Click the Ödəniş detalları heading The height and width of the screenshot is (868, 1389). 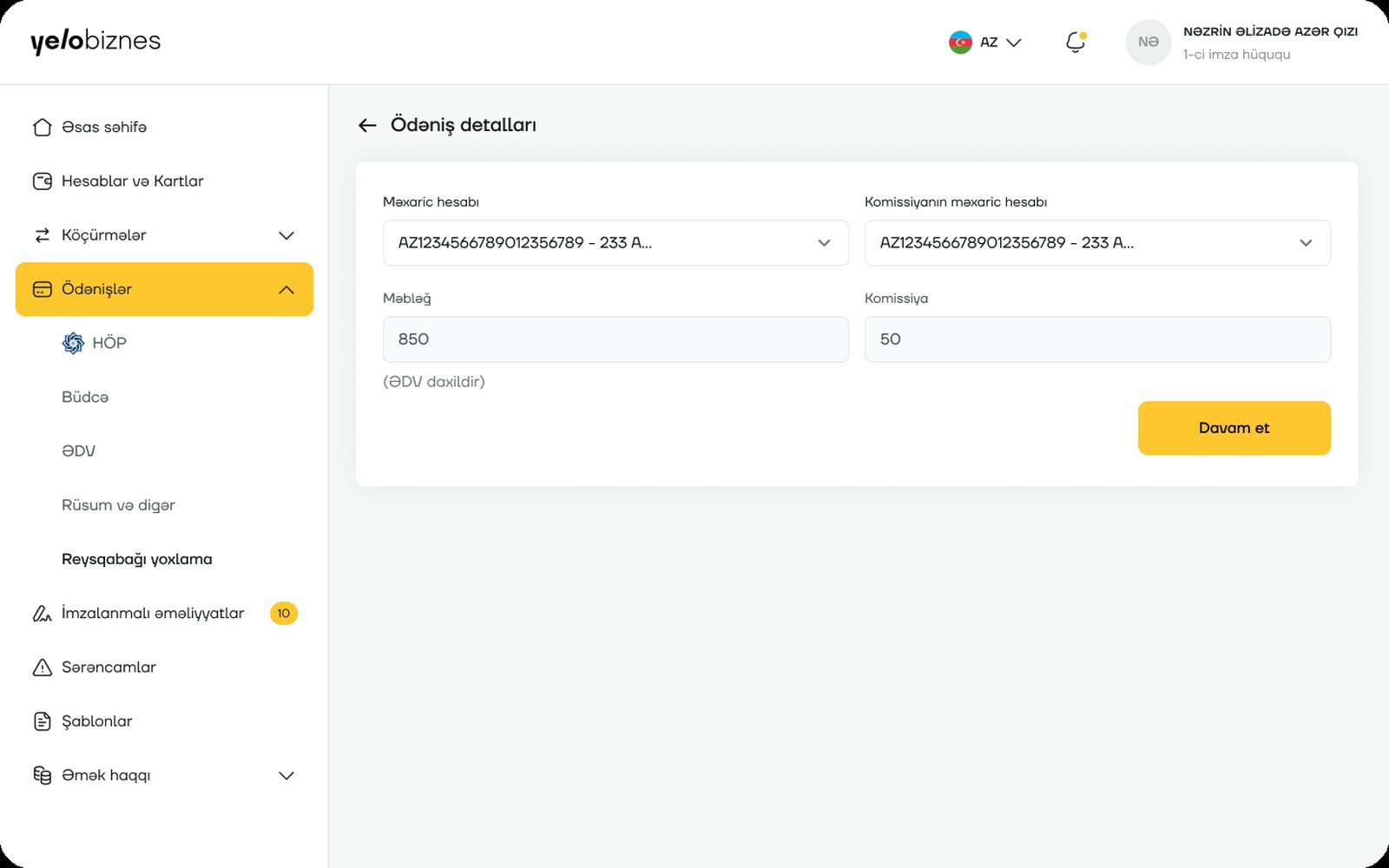tap(464, 126)
